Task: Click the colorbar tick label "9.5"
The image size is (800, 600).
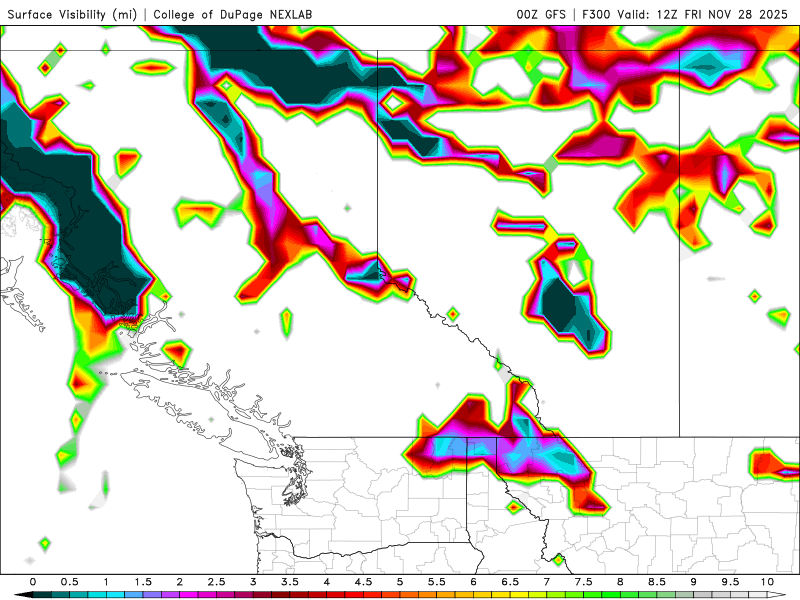Action: (731, 582)
